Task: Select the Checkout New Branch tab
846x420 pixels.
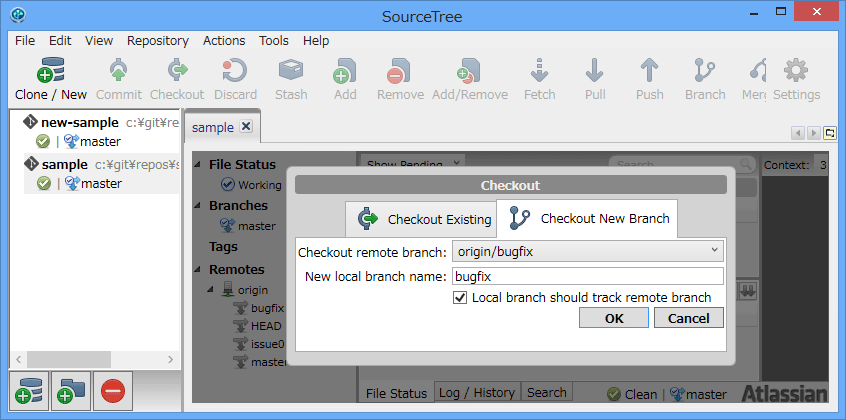Action: (587, 218)
